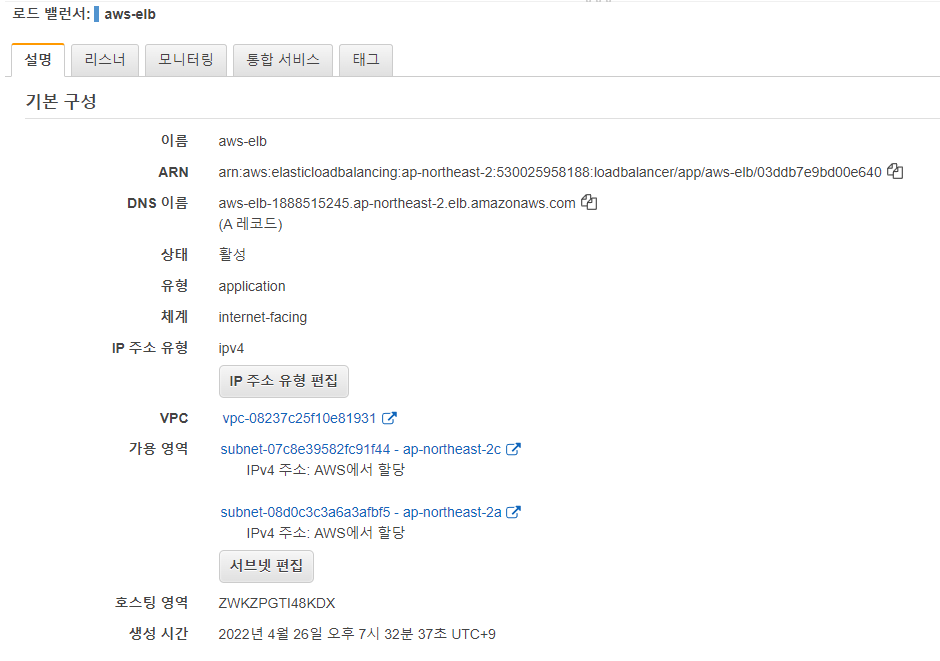Open vpc-08237c25f10e81931 link
This screenshot has height=661, width=940.
(x=299, y=418)
